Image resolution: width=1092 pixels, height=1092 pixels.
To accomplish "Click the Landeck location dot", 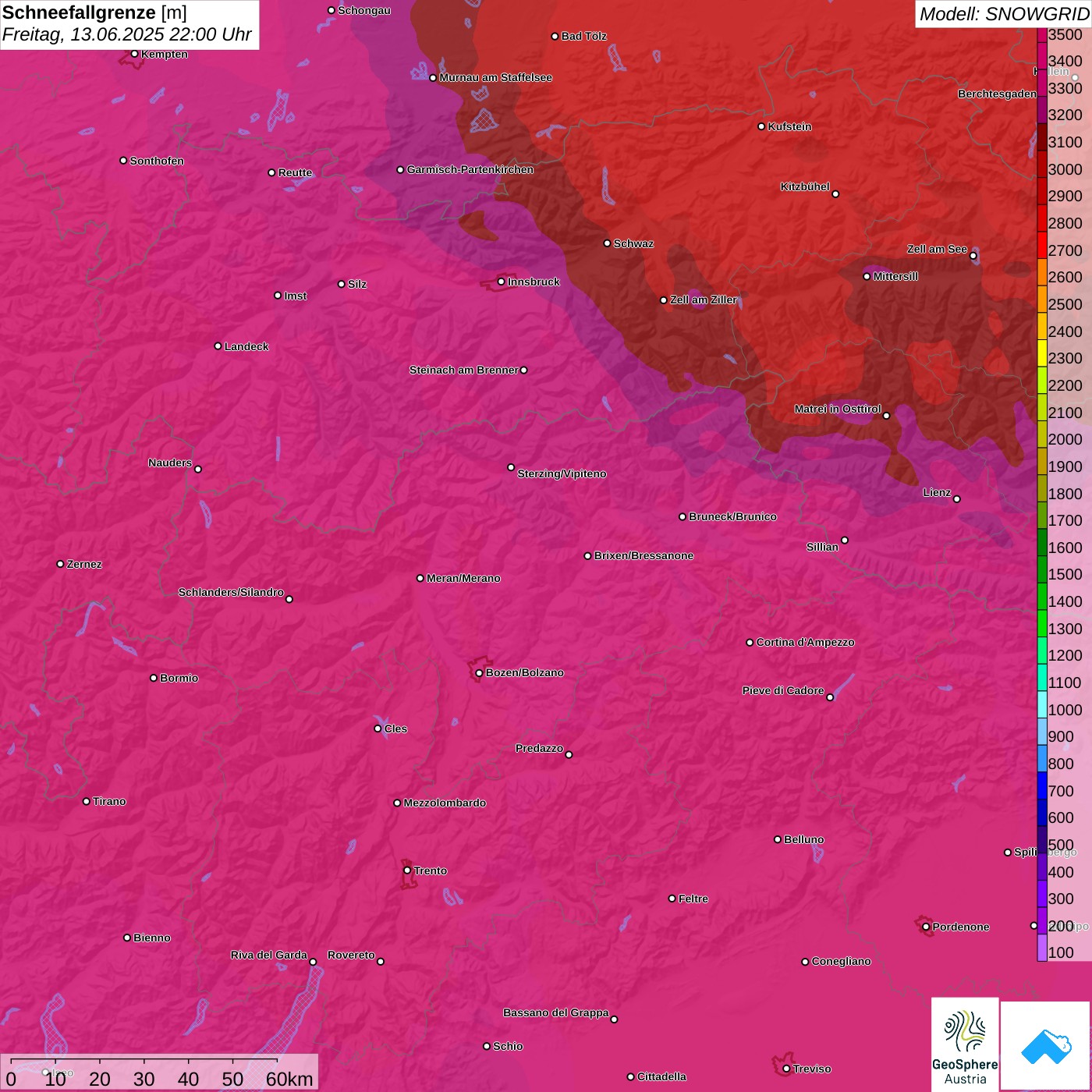I will (218, 346).
